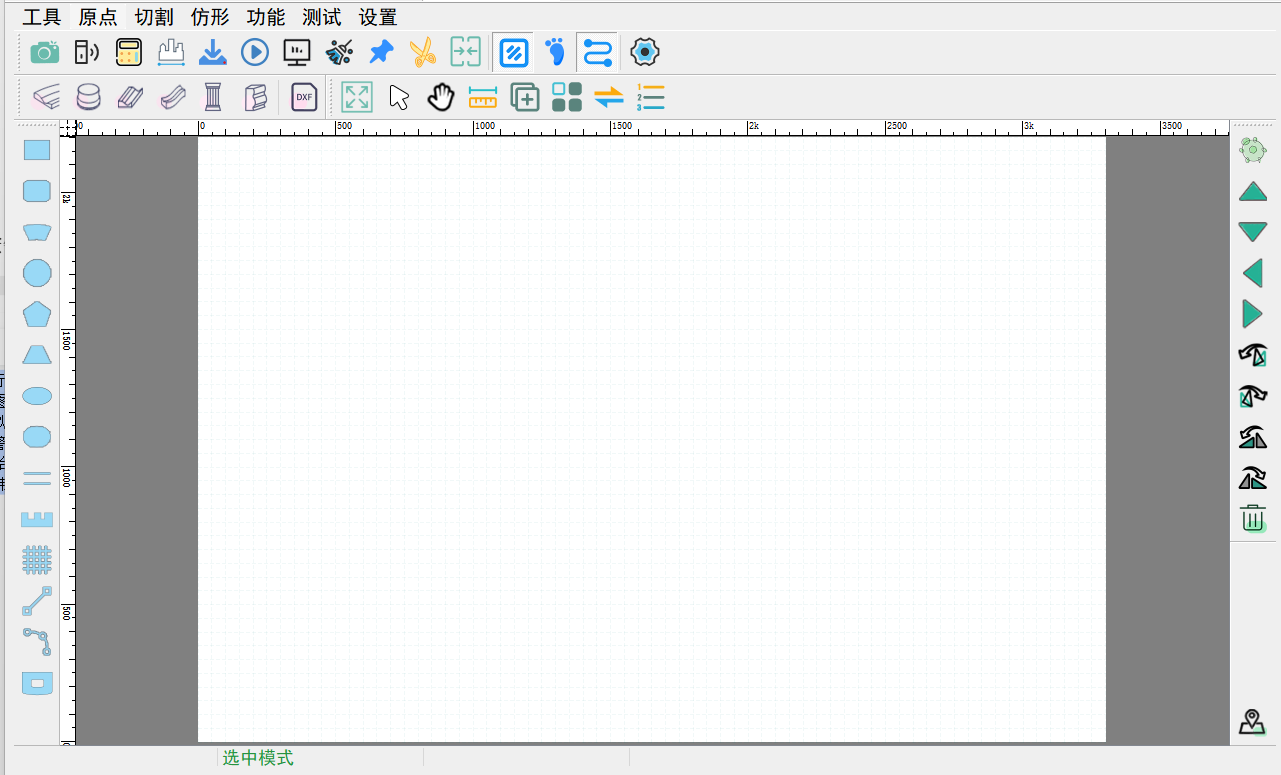This screenshot has width=1281, height=775.
Task: Toggle the blue diagonal-lines hatch button
Action: tap(514, 52)
